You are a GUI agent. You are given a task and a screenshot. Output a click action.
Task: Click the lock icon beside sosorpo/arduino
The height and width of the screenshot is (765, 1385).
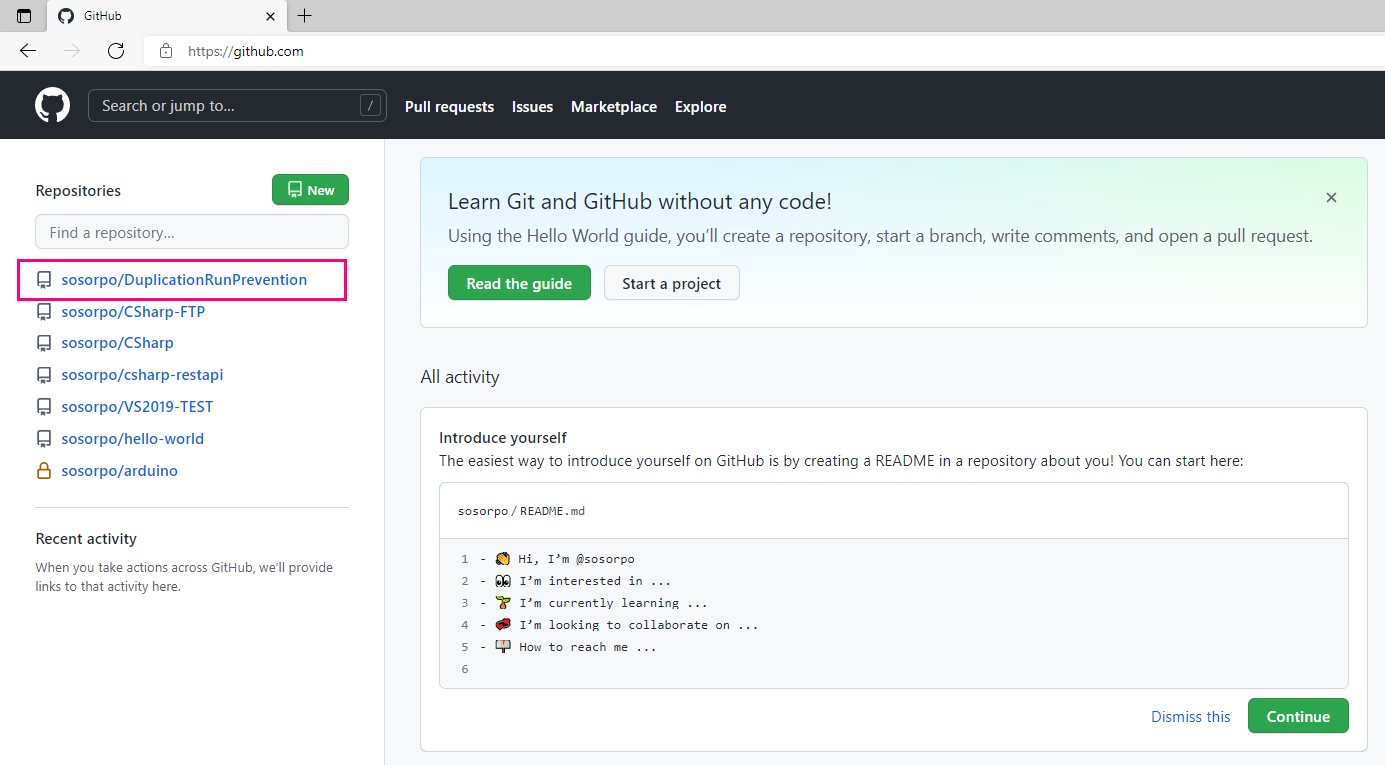[x=44, y=470]
